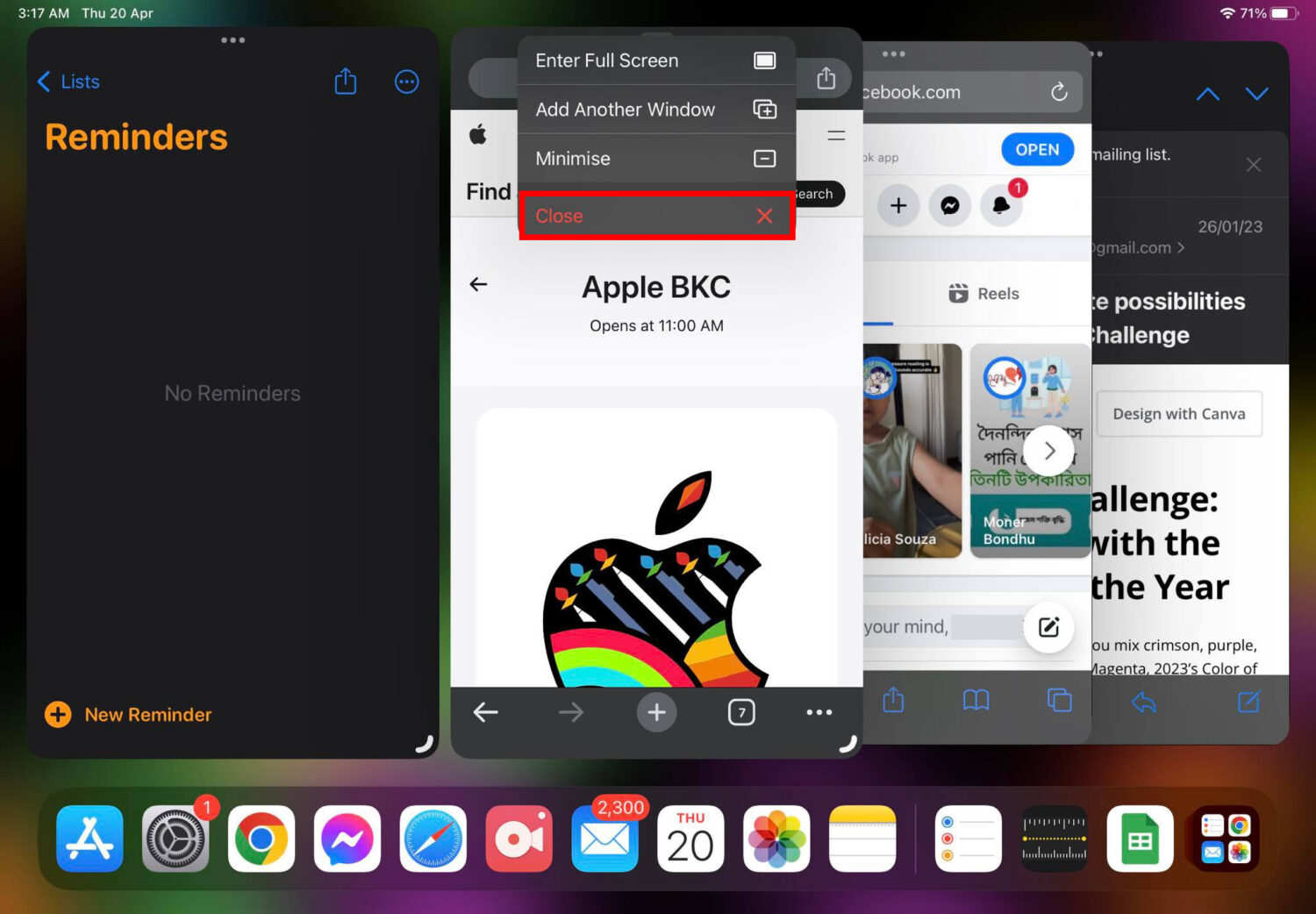Click the Apple logo on the webpage

(x=478, y=134)
